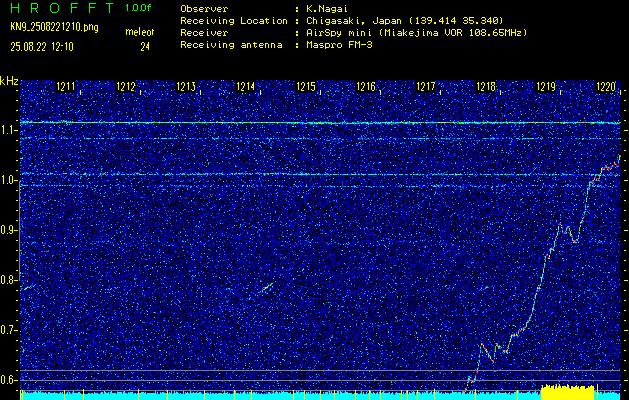The height and width of the screenshot is (400, 629).
Task: Click the 1220 time marker
Action: pos(606,86)
